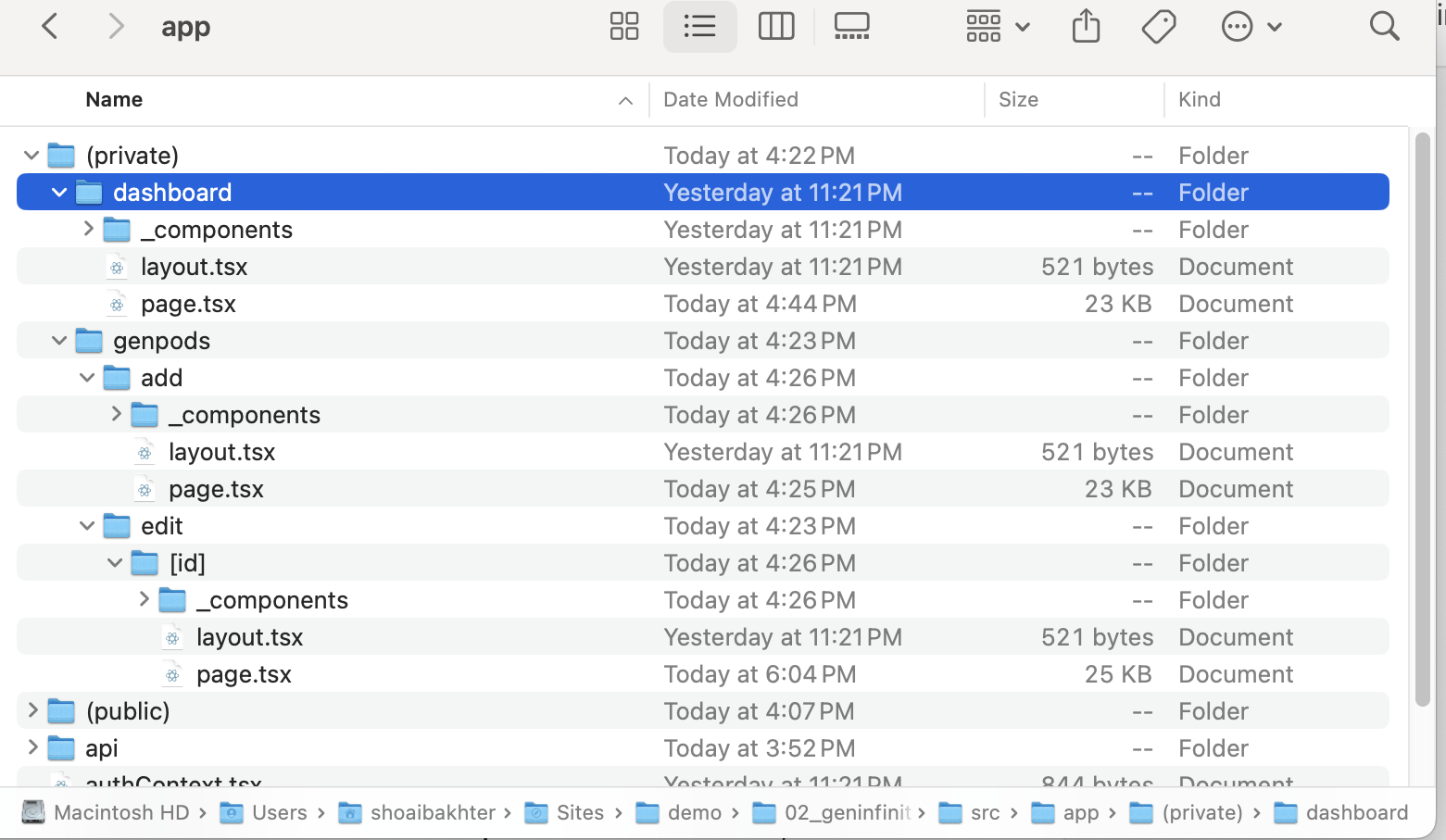Viewport: 1446px width, 840px height.
Task: Open the More actions ellipsis menu
Action: tap(1251, 26)
